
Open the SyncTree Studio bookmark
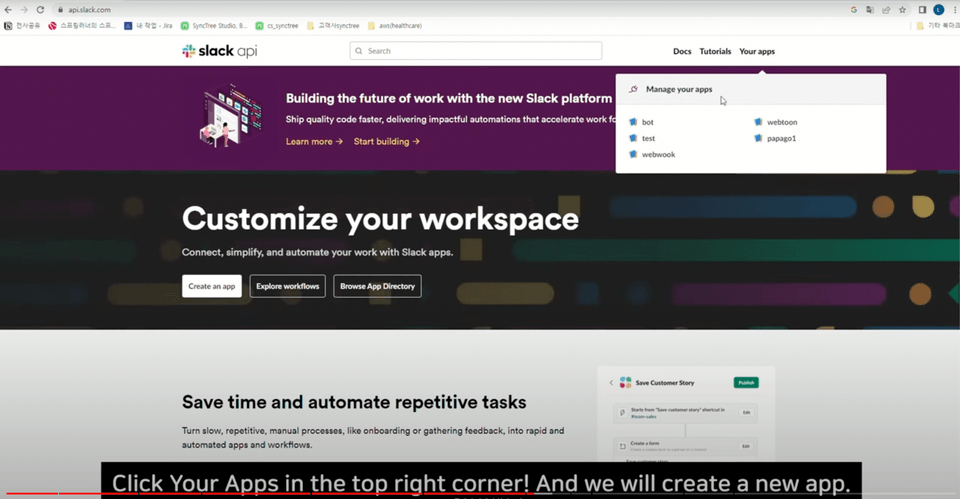click(x=214, y=26)
